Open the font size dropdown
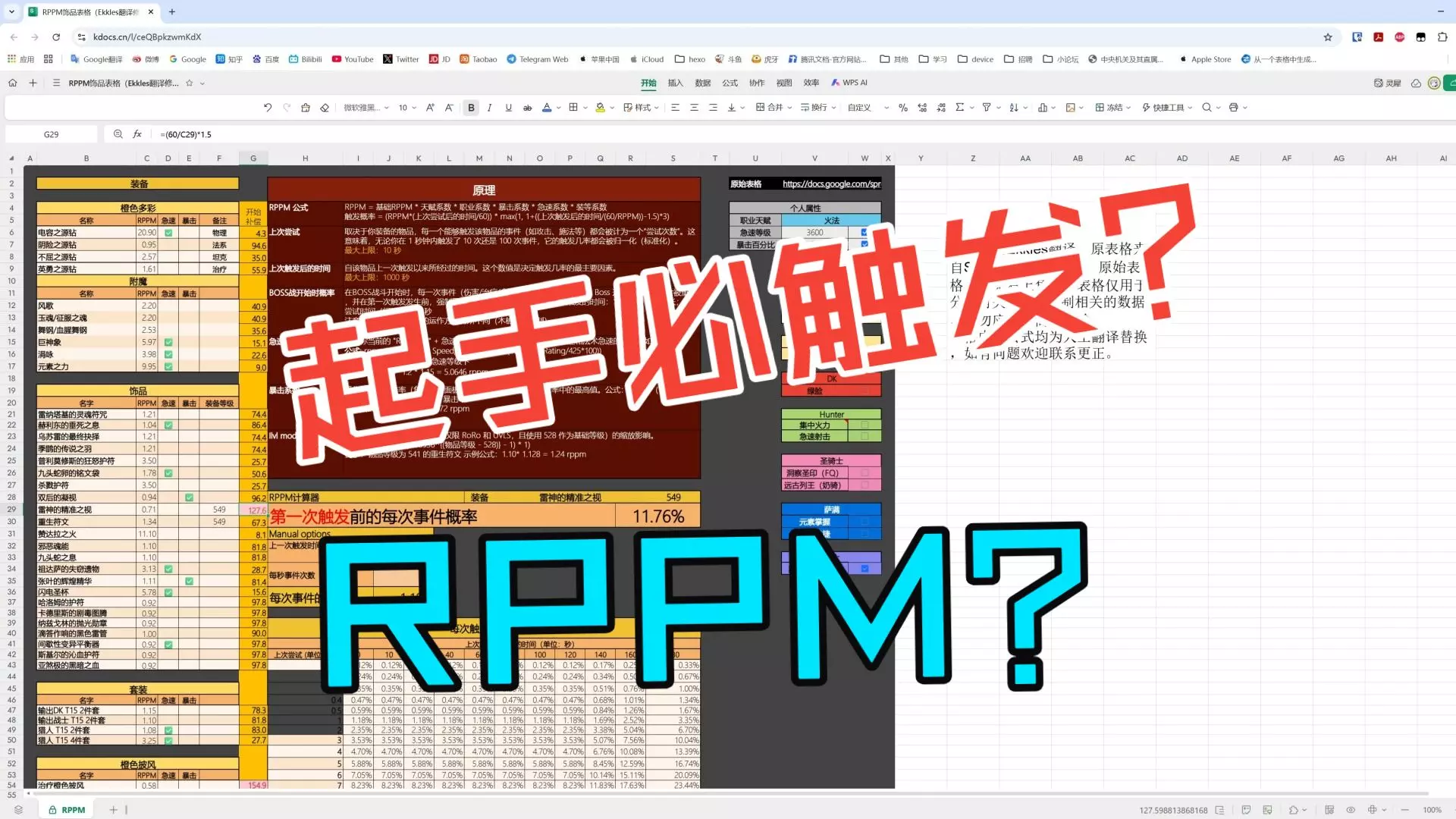This screenshot has width=1456, height=819. pos(409,108)
